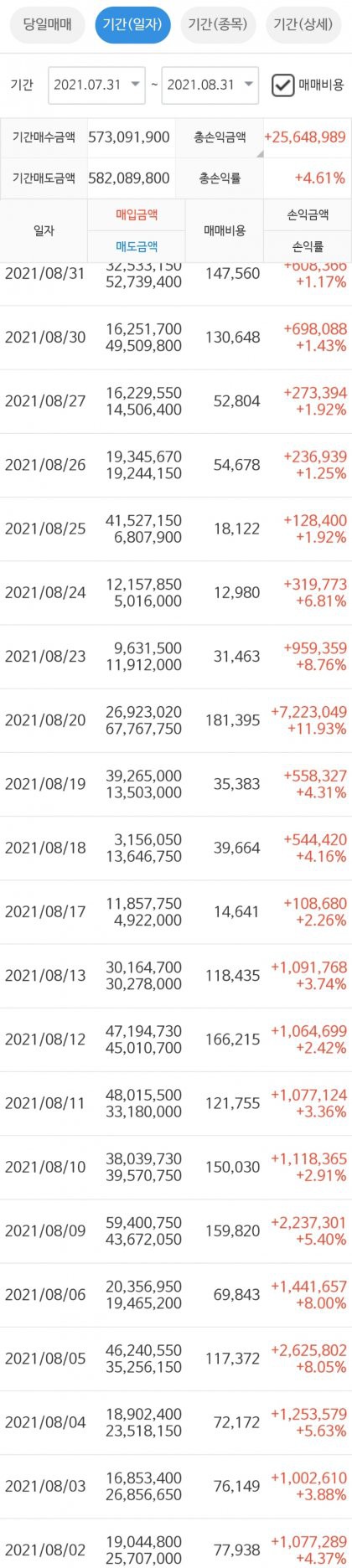Click the 손익률 column header
This screenshot has width=352, height=1568.
click(308, 246)
